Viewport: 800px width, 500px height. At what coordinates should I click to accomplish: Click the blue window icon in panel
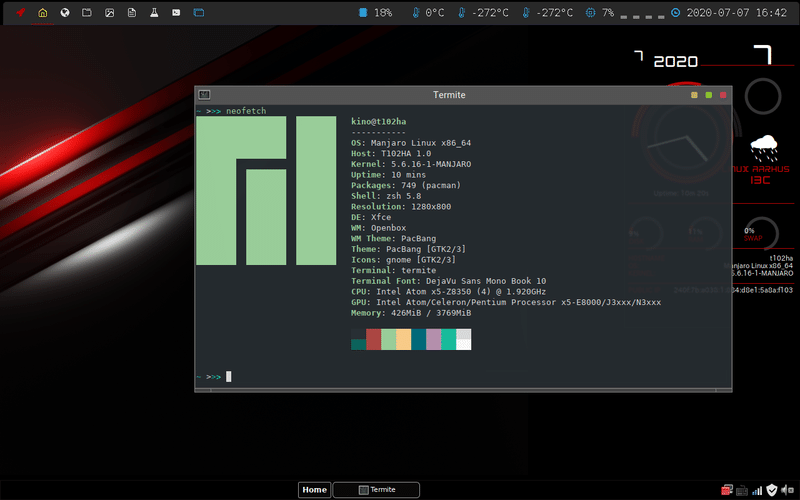199,13
